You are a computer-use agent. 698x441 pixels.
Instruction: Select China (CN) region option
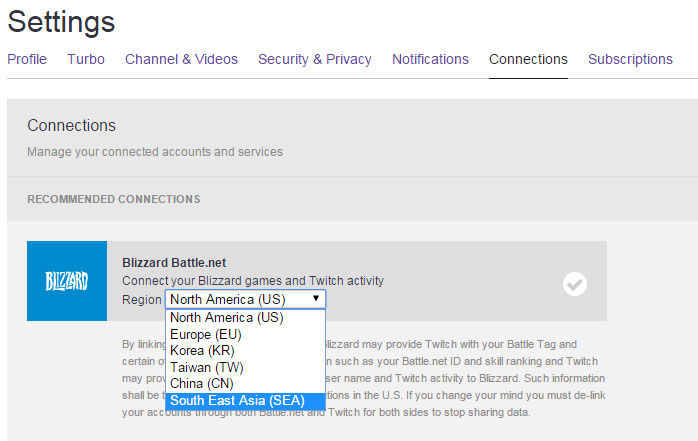[245, 384]
